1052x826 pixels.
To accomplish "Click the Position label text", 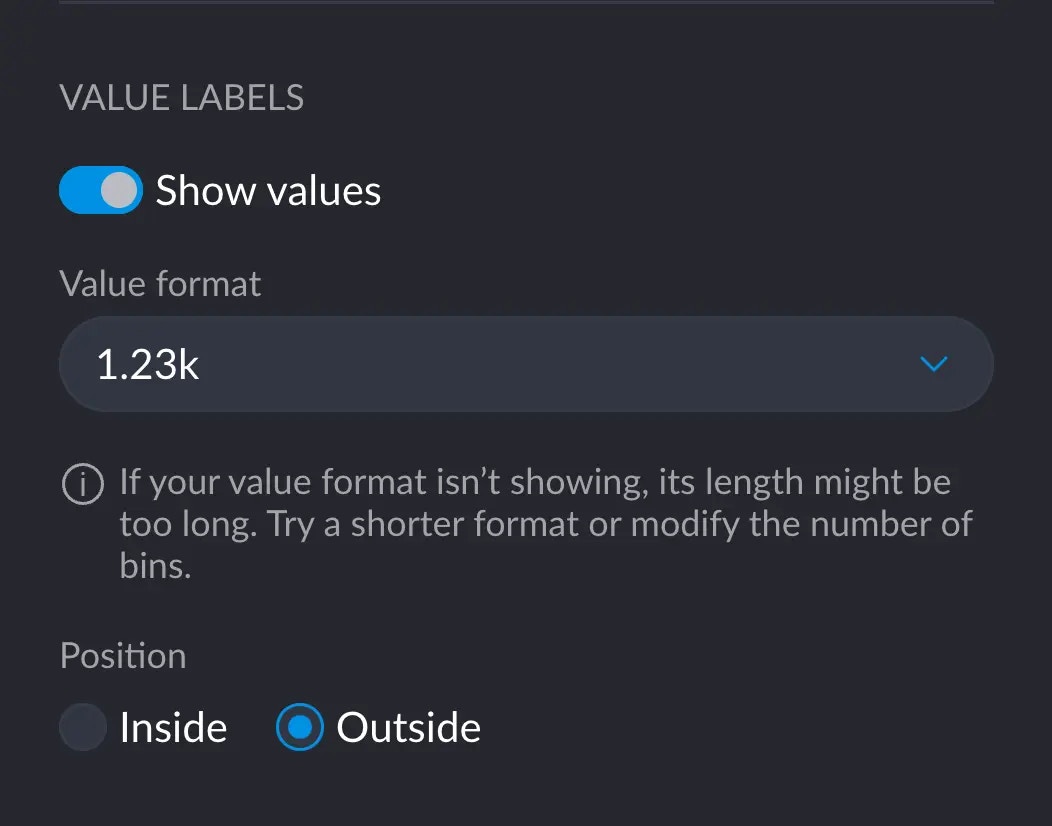I will point(122,655).
